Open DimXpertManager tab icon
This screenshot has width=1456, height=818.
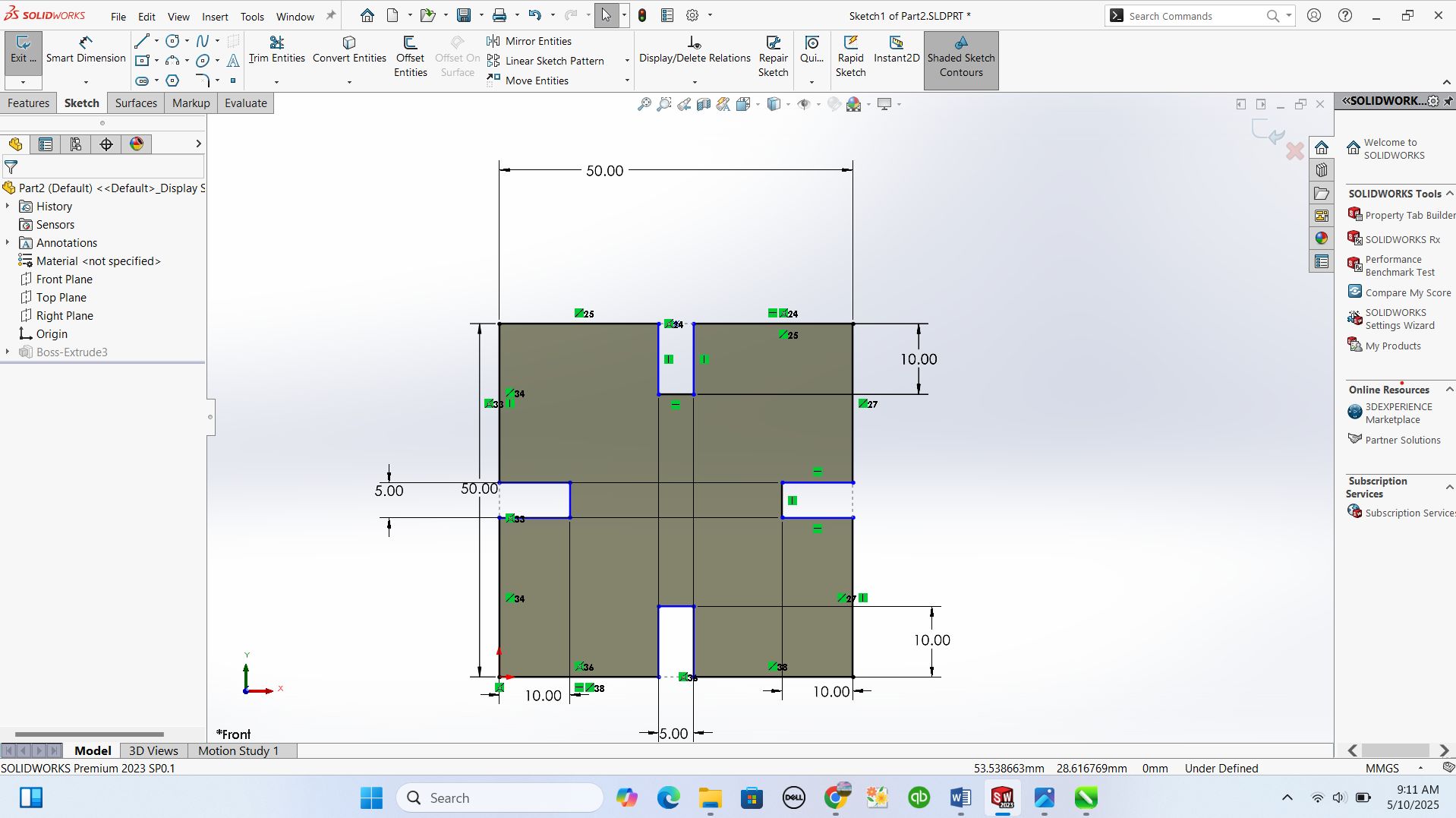point(106,144)
